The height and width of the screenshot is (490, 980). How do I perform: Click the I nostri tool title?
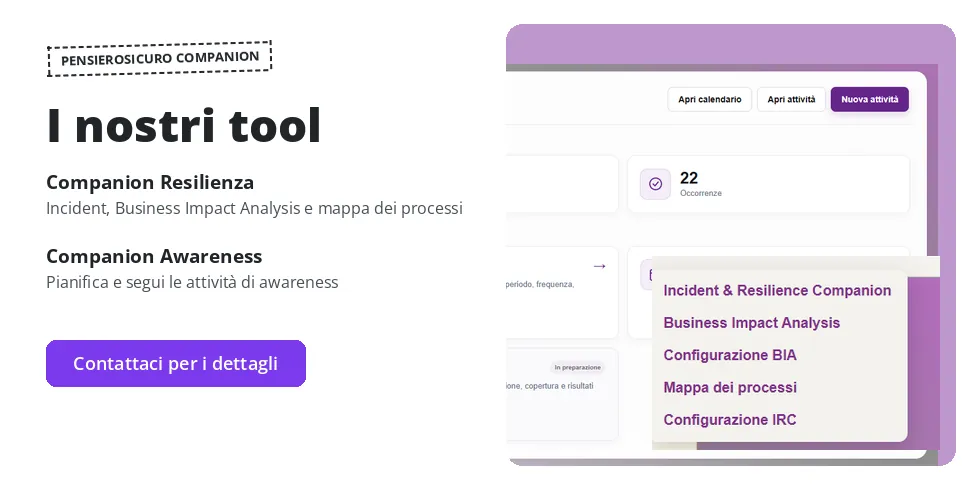click(x=184, y=125)
